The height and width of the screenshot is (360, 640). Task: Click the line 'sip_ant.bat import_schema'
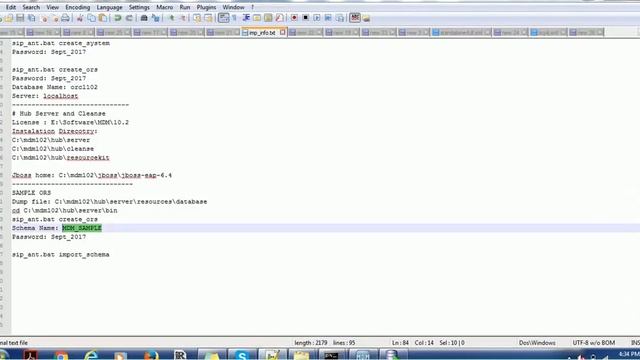(x=60, y=255)
